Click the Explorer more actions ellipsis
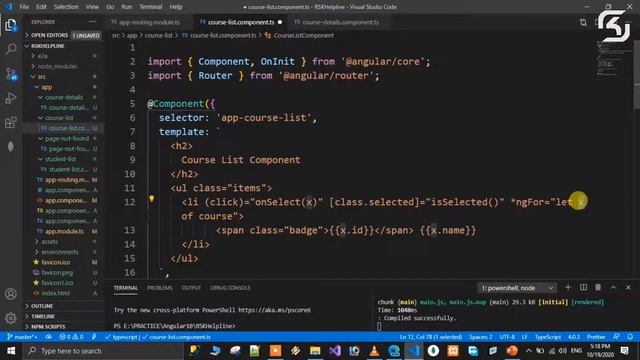 (92, 22)
